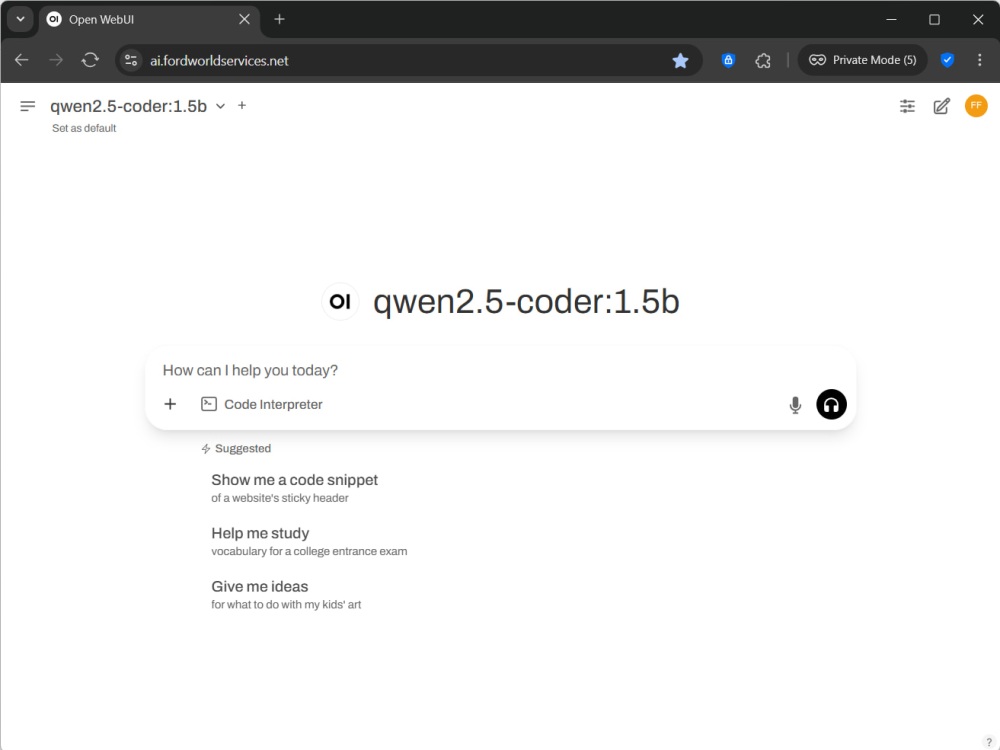Click the OI logo beside the model name
Image resolution: width=1000 pixels, height=750 pixels.
[340, 302]
